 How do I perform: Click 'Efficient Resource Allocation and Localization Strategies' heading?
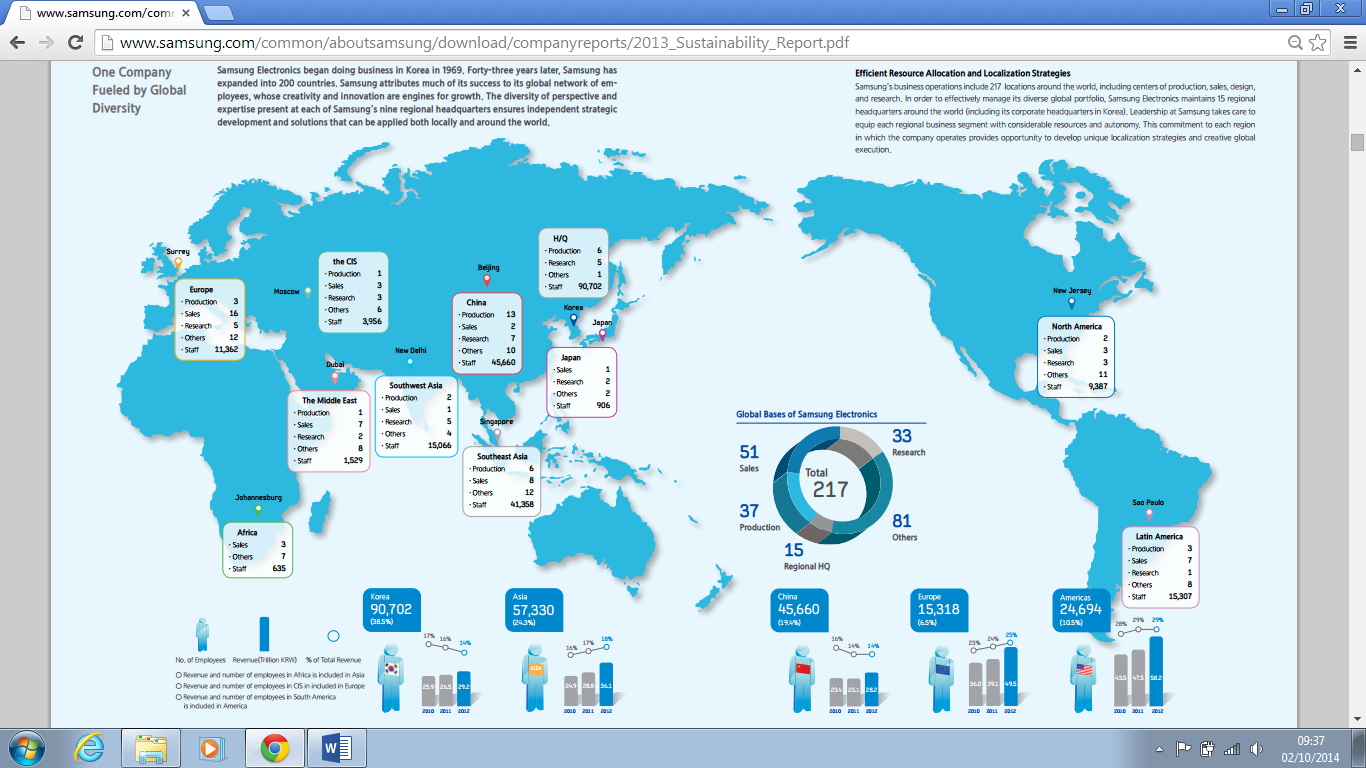coord(962,73)
